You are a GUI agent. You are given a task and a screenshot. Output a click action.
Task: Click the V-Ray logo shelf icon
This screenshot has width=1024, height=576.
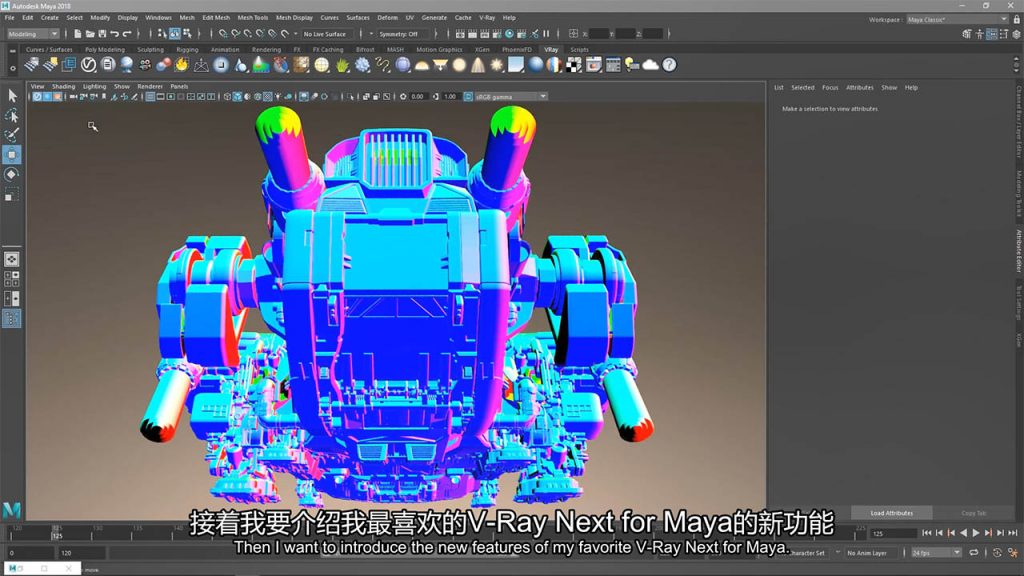[x=88, y=65]
